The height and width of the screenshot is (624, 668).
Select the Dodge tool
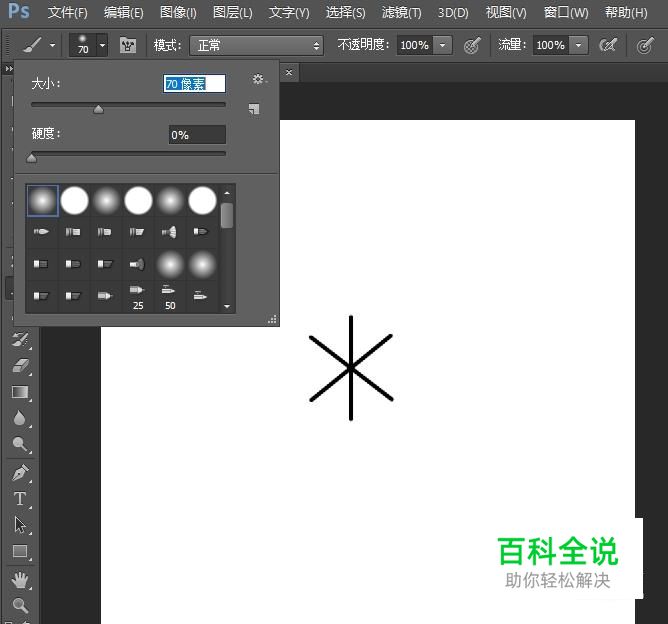tap(20, 444)
